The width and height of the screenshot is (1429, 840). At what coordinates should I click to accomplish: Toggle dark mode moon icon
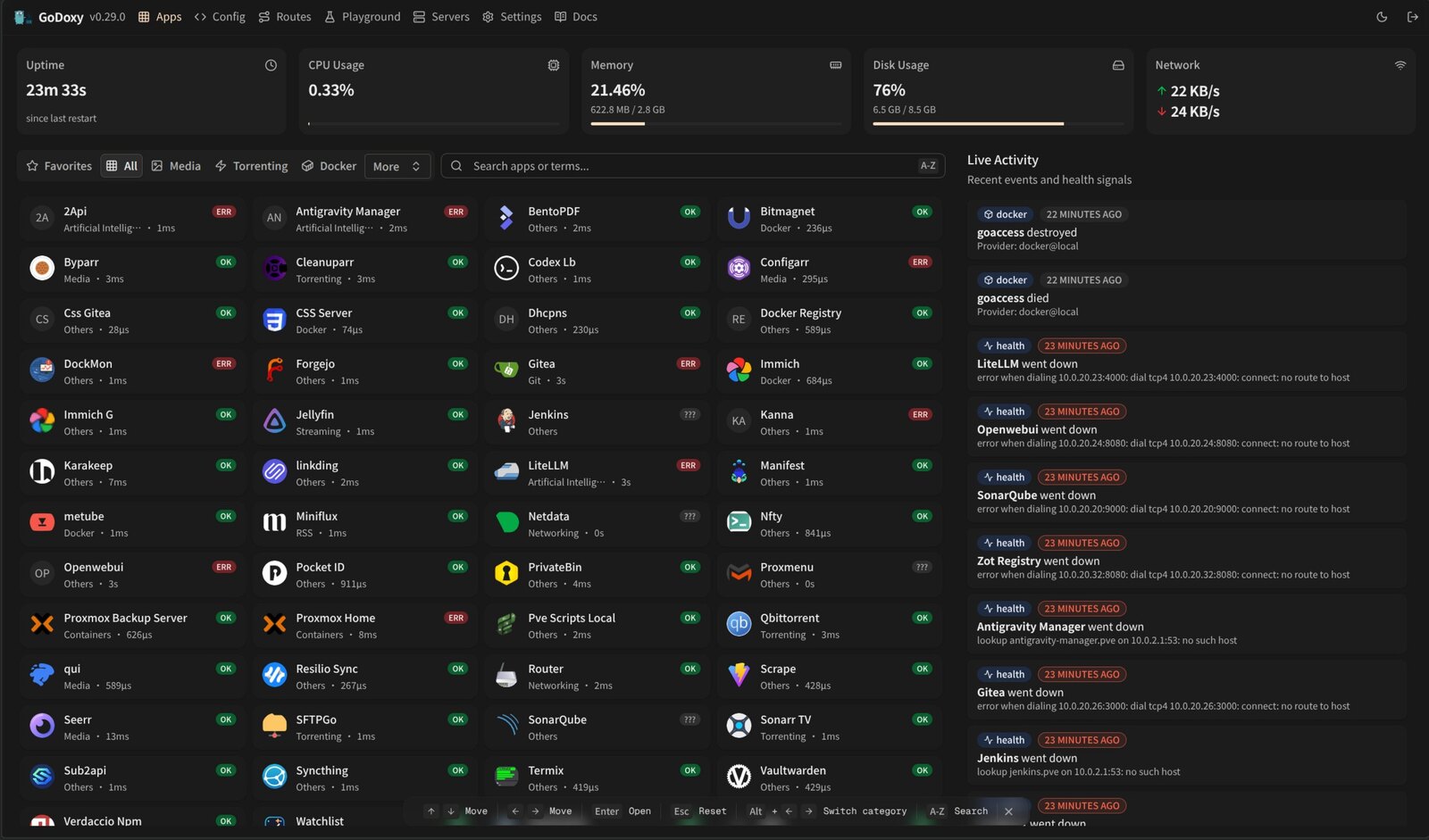1382,17
